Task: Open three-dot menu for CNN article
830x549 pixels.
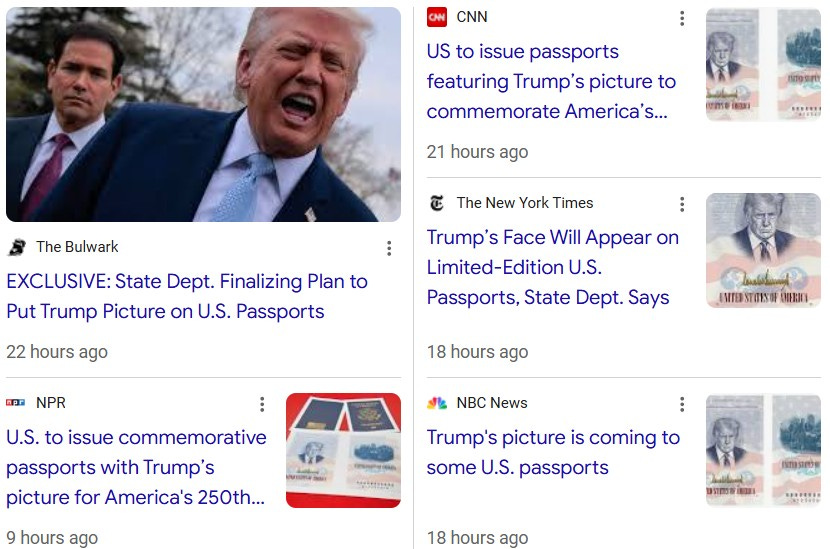Action: (682, 19)
